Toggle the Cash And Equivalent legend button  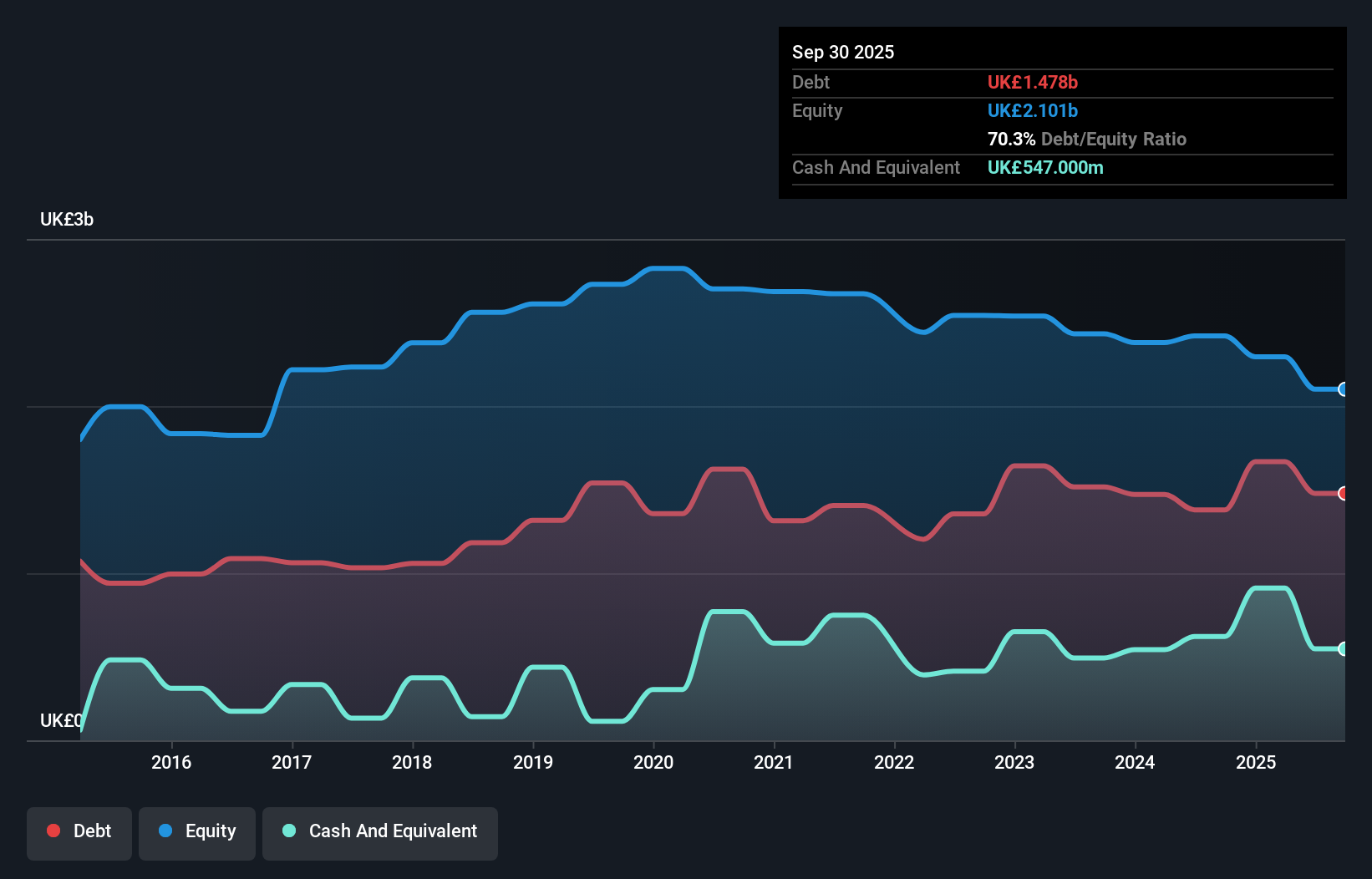(380, 833)
